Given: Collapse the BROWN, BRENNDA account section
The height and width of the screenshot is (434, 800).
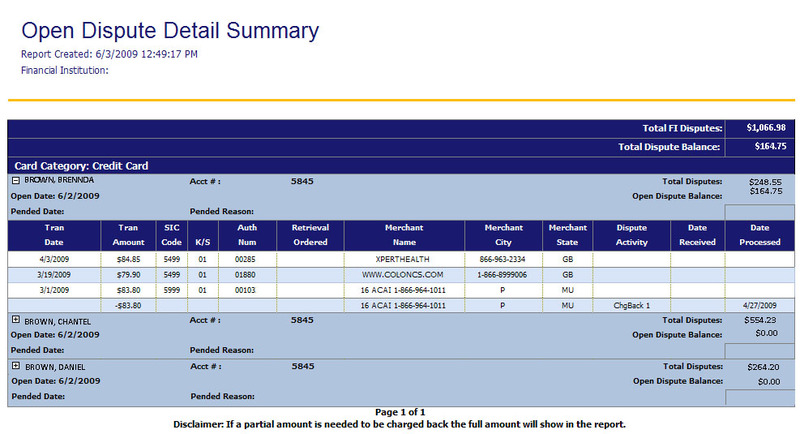Looking at the screenshot, I should (x=16, y=181).
